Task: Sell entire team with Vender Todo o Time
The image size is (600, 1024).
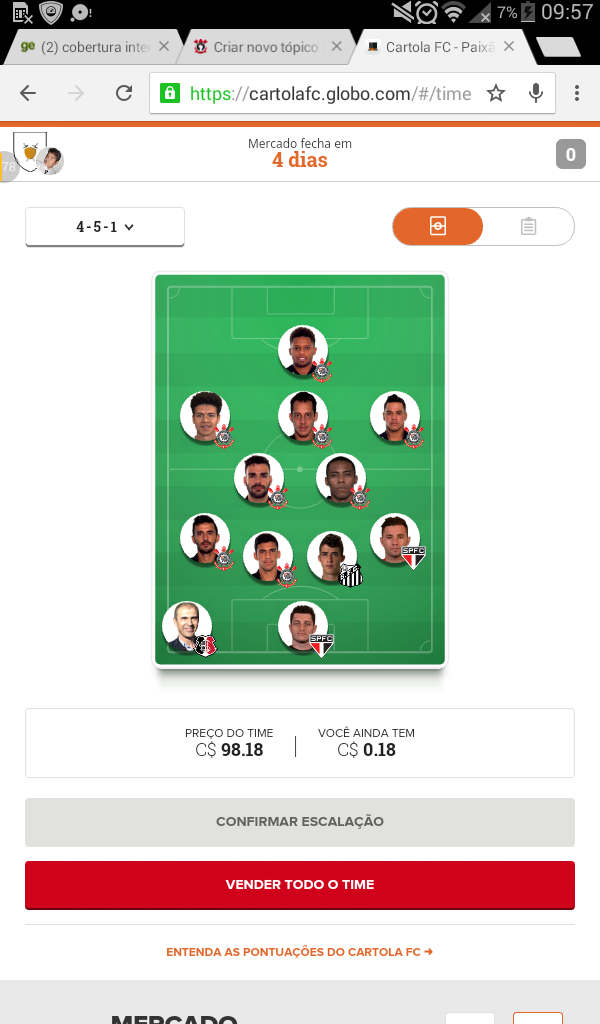Action: click(x=300, y=884)
